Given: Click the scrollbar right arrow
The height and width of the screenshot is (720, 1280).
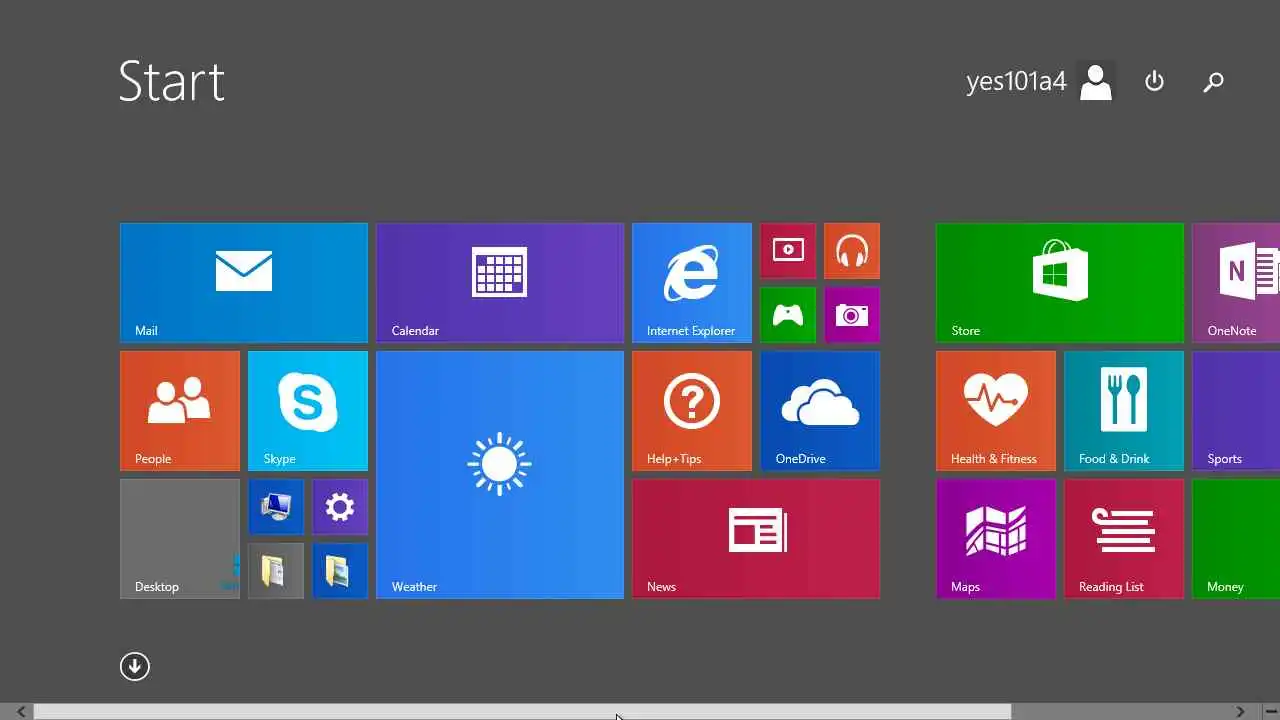Looking at the screenshot, I should point(1240,712).
